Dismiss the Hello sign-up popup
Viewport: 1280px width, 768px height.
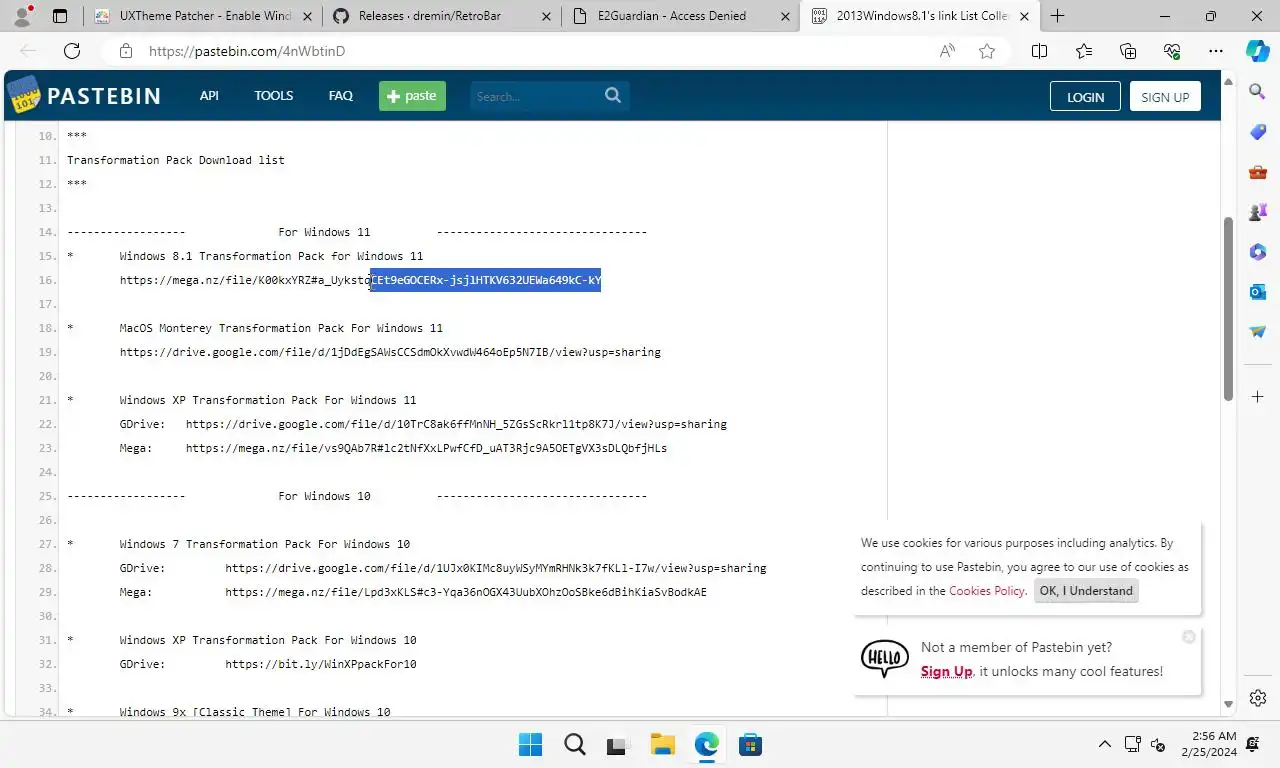(1188, 637)
